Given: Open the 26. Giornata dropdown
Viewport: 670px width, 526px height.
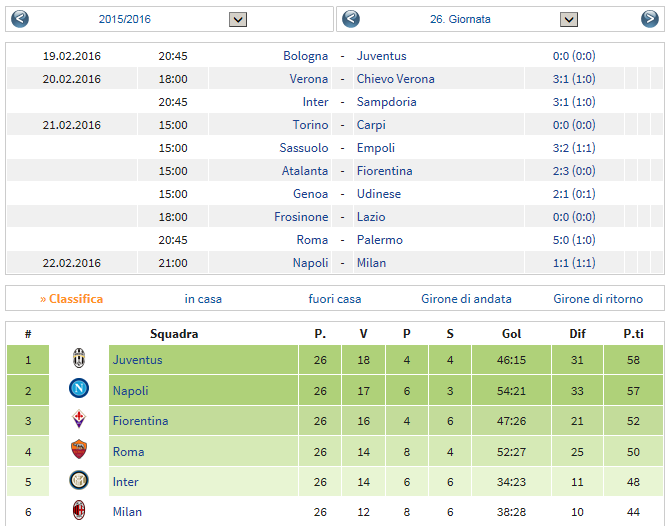Looking at the screenshot, I should [x=569, y=19].
